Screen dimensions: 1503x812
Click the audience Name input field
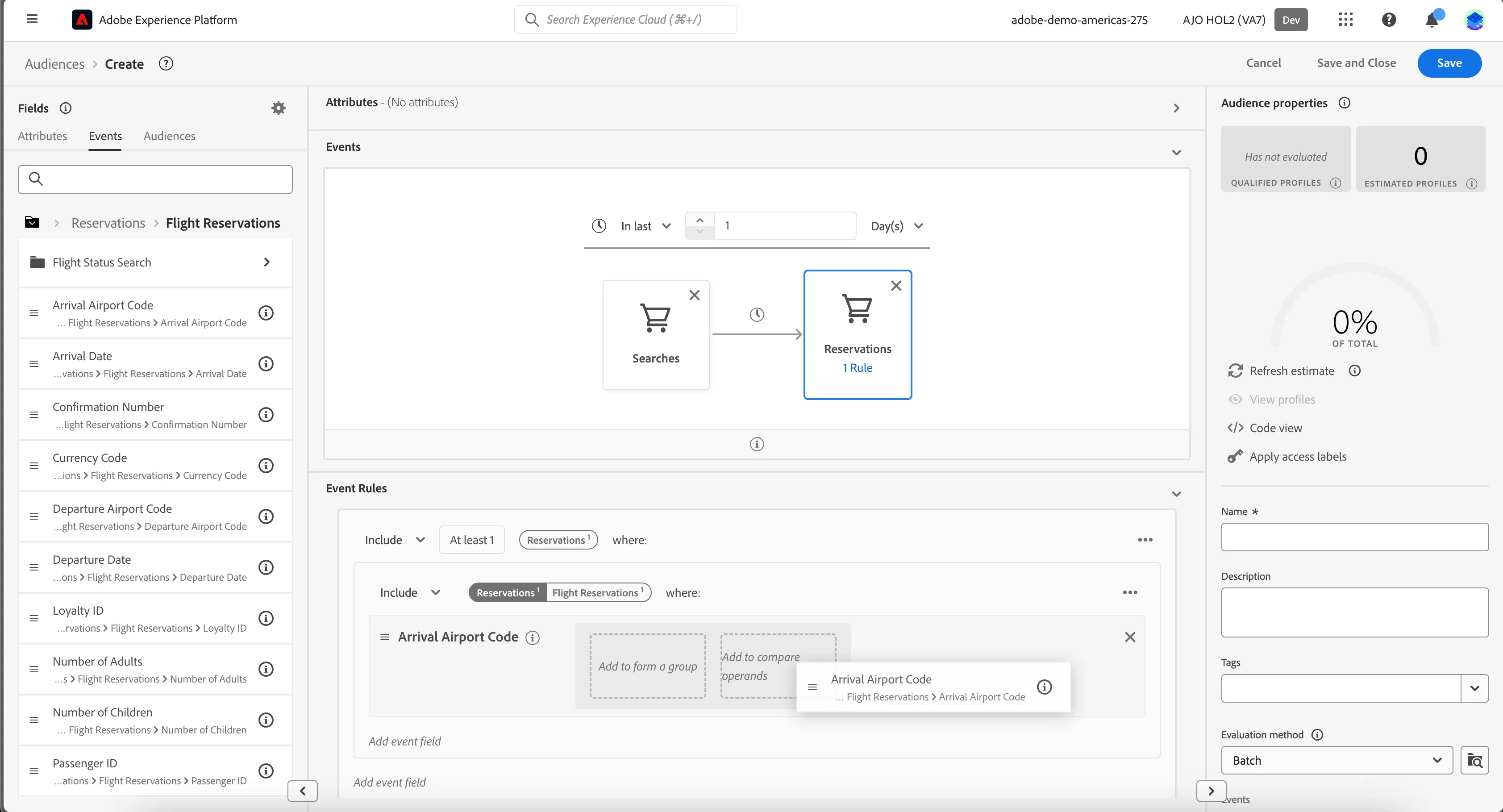pos(1354,537)
